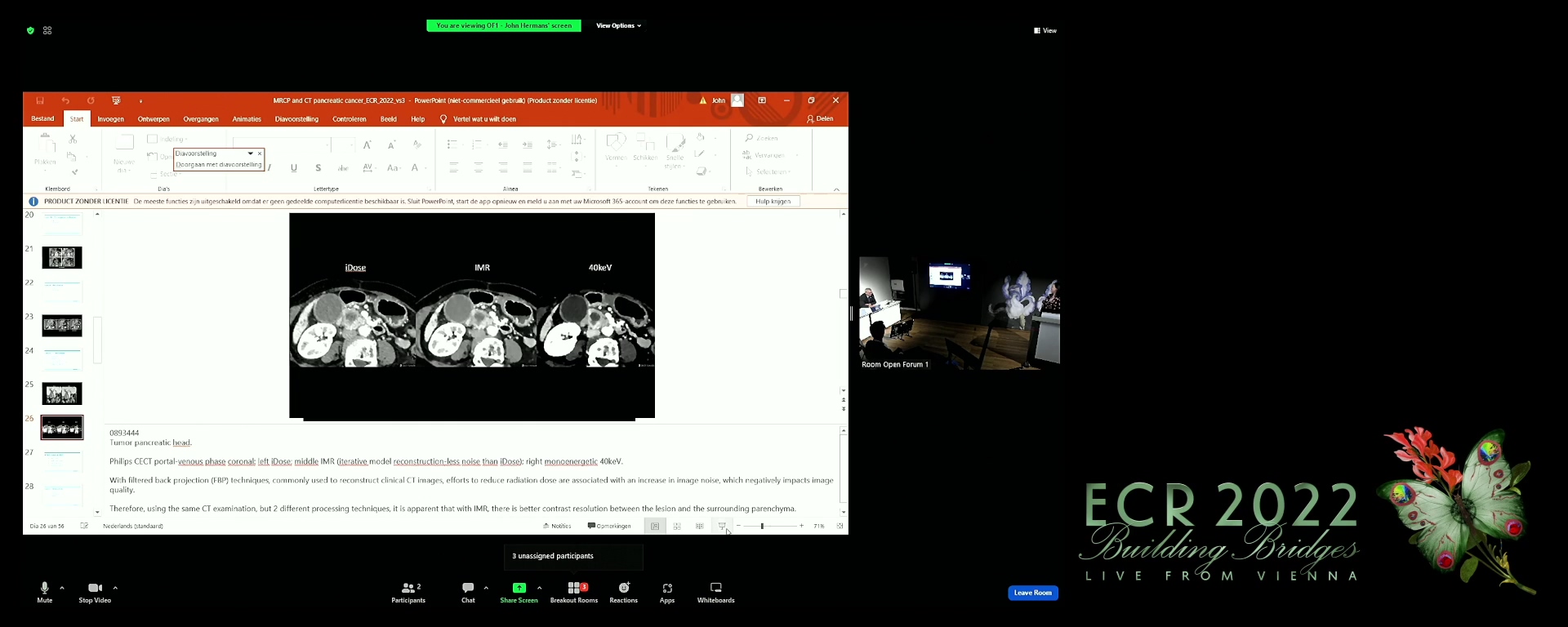Open the character spacing AV dropdown
Screen dimensions: 1568x627
(367, 168)
